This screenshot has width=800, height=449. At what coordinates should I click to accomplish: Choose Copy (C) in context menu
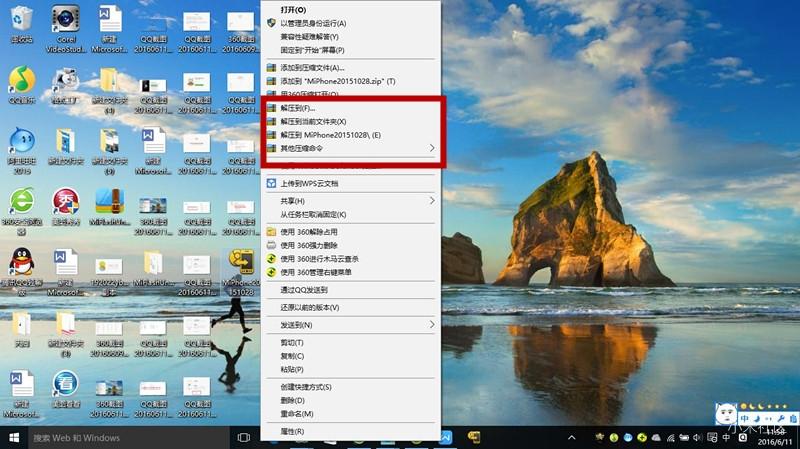(x=350, y=356)
